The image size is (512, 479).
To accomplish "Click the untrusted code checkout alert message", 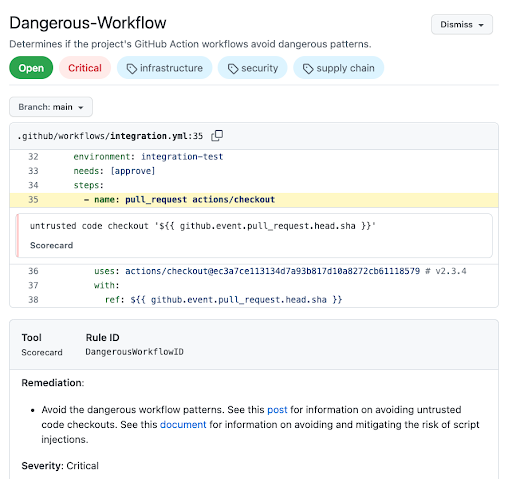I will 203,226.
